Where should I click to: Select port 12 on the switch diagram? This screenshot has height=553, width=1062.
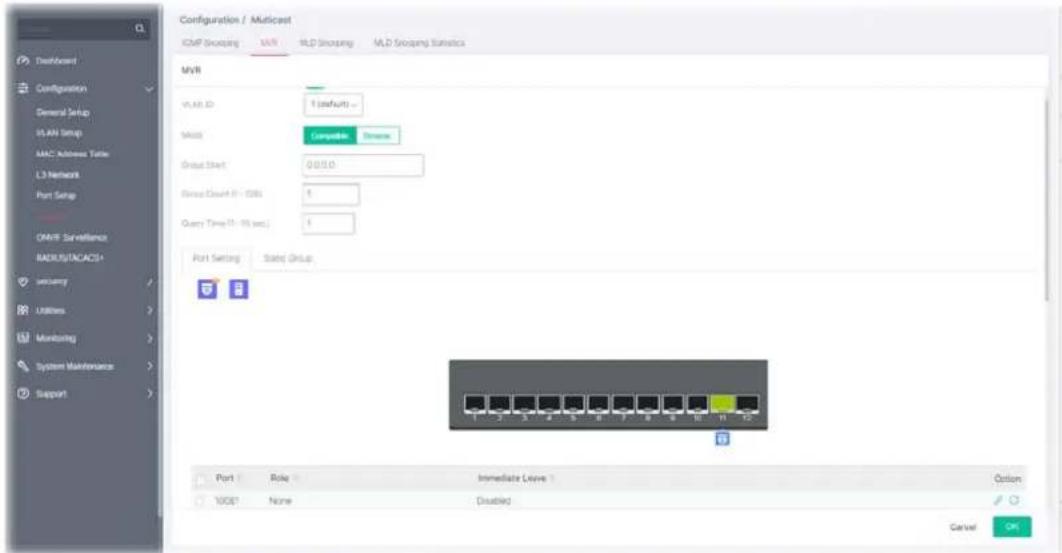pyautogui.click(x=747, y=404)
